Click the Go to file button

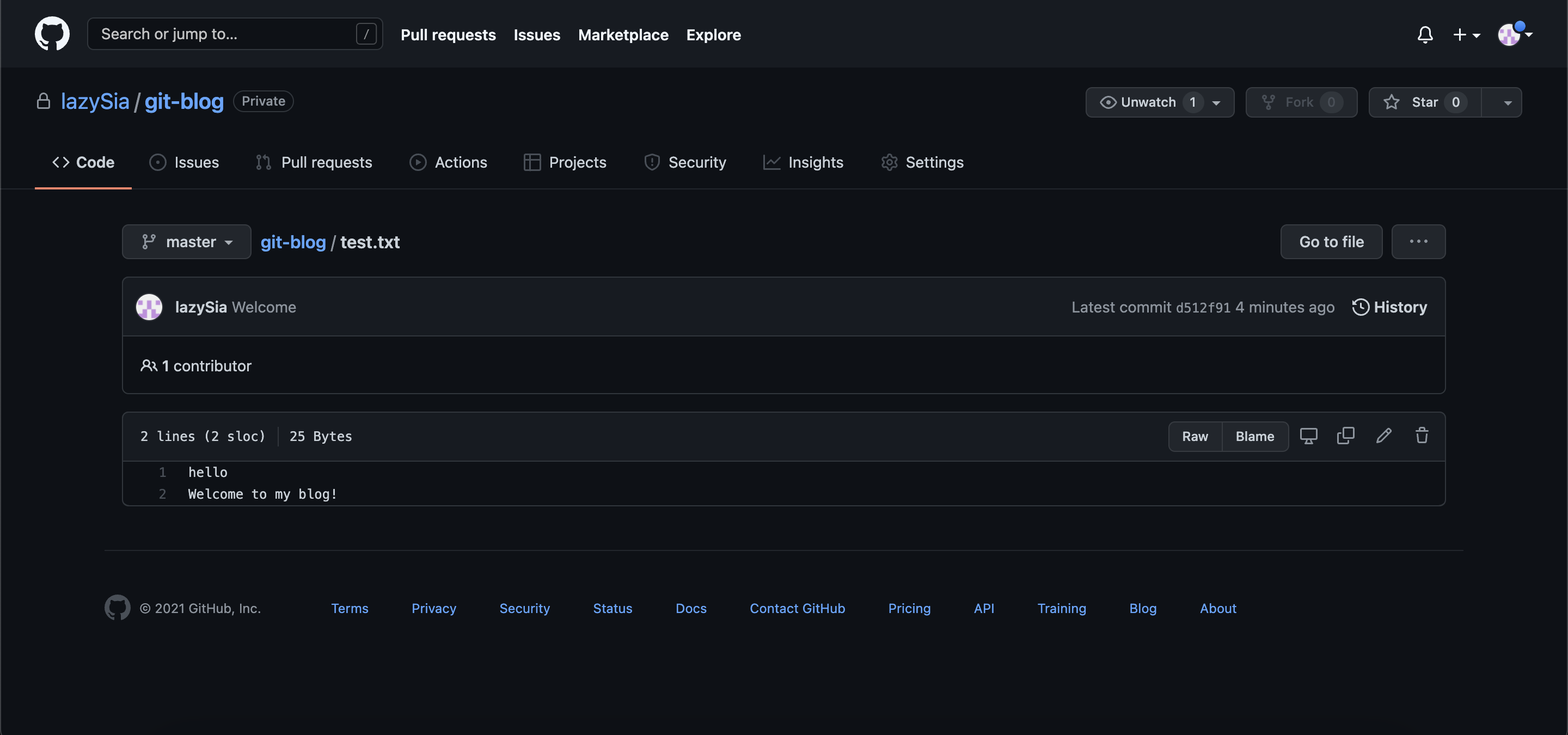coord(1331,242)
